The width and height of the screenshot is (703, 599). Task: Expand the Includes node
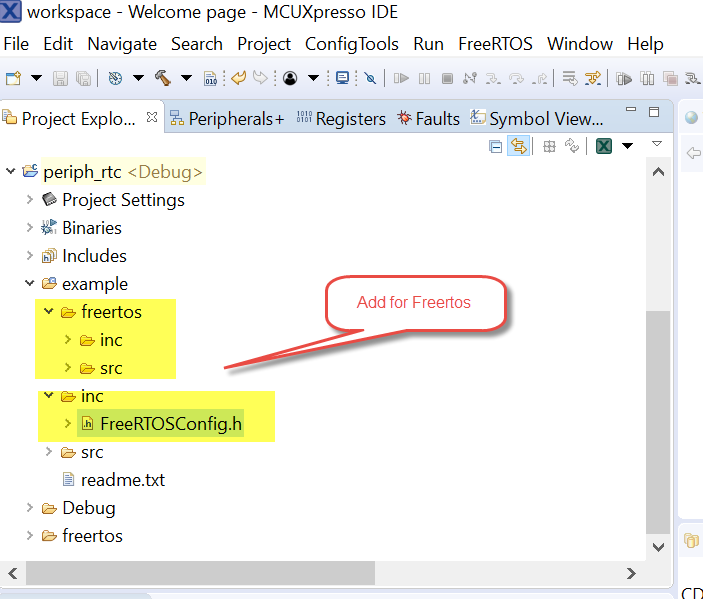30,255
